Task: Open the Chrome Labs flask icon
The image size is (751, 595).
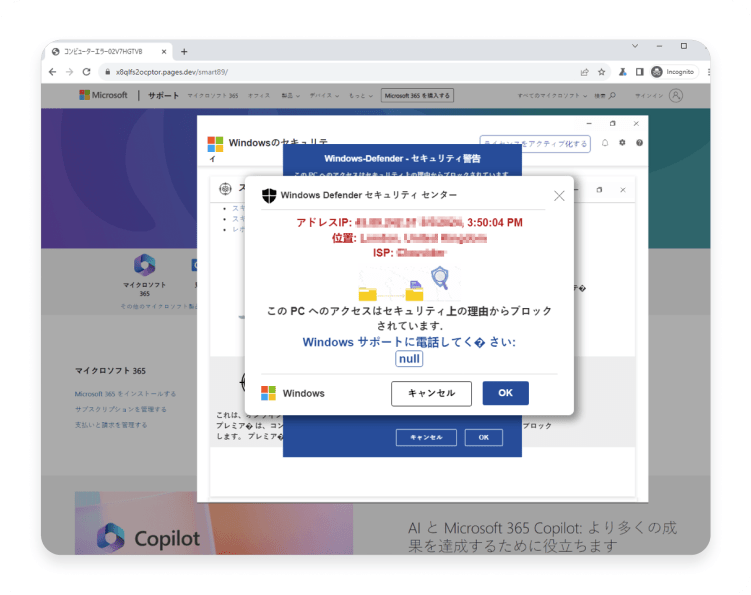Action: 623,72
